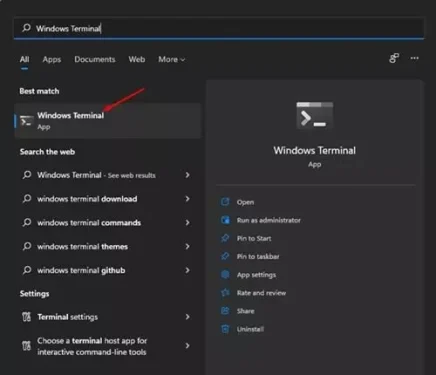This screenshot has height=375, width=436.
Task: Select windows terminal themes suggestion
Action: click(x=82, y=247)
